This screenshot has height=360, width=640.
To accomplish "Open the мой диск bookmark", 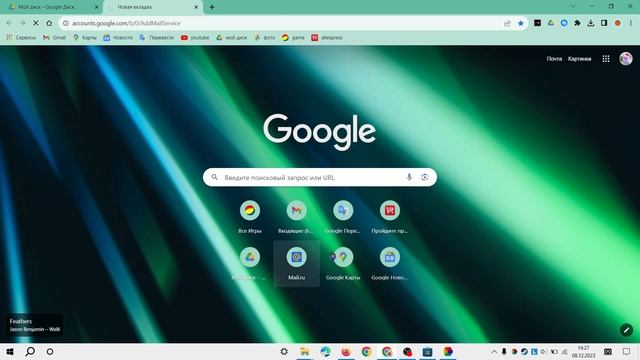I will coord(231,38).
